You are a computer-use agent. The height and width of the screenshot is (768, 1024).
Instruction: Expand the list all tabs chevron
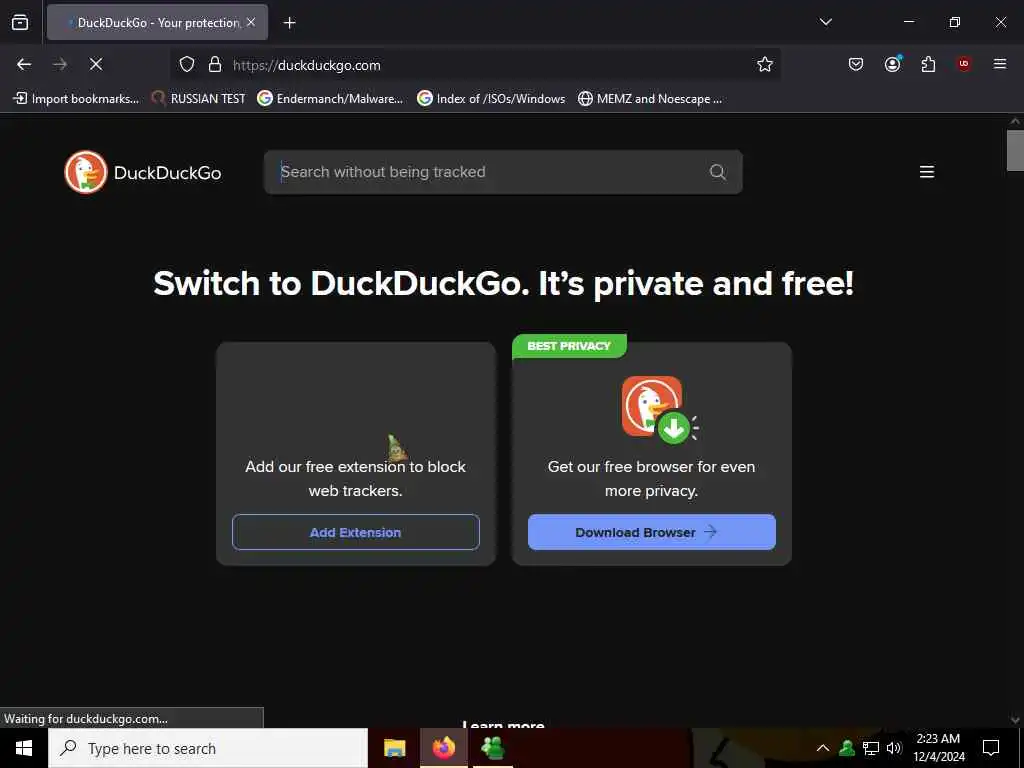click(x=825, y=22)
